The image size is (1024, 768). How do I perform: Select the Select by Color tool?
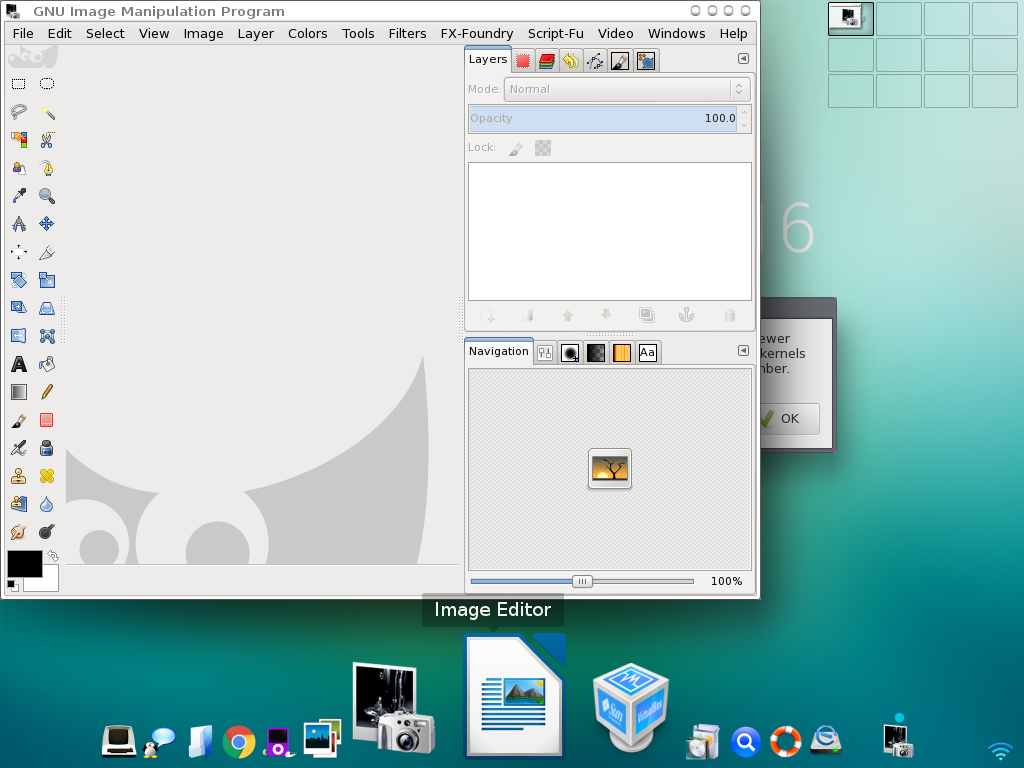click(19, 140)
